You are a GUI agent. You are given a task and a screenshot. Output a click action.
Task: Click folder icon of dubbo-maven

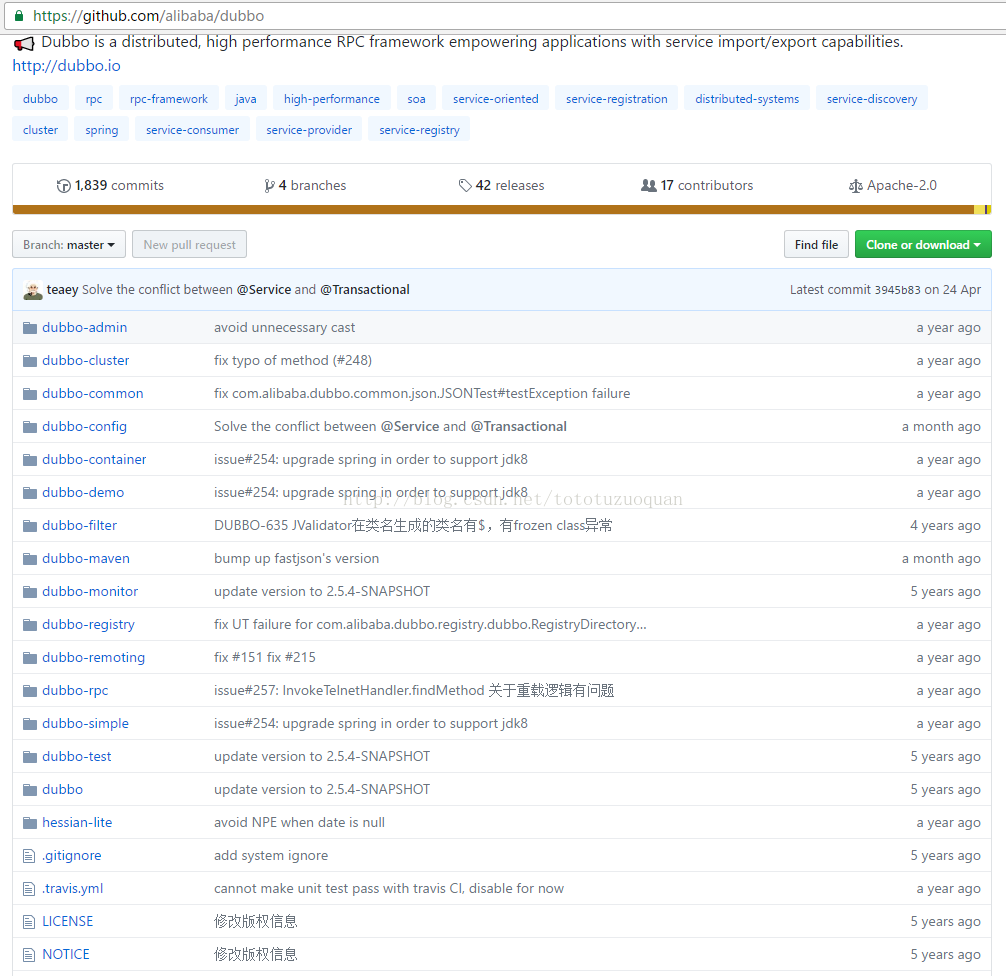[30, 559]
